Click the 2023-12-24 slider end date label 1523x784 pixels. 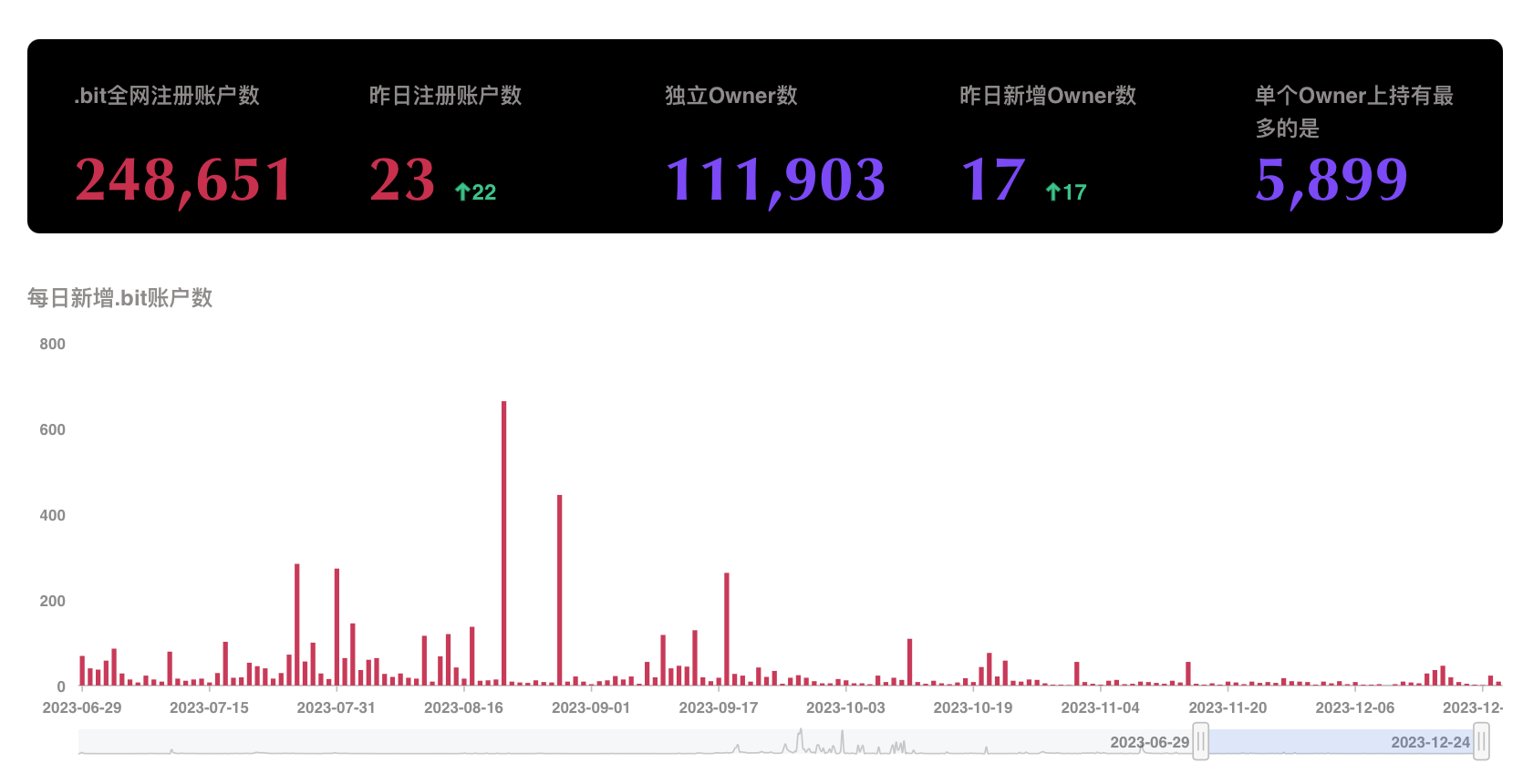[x=1430, y=742]
